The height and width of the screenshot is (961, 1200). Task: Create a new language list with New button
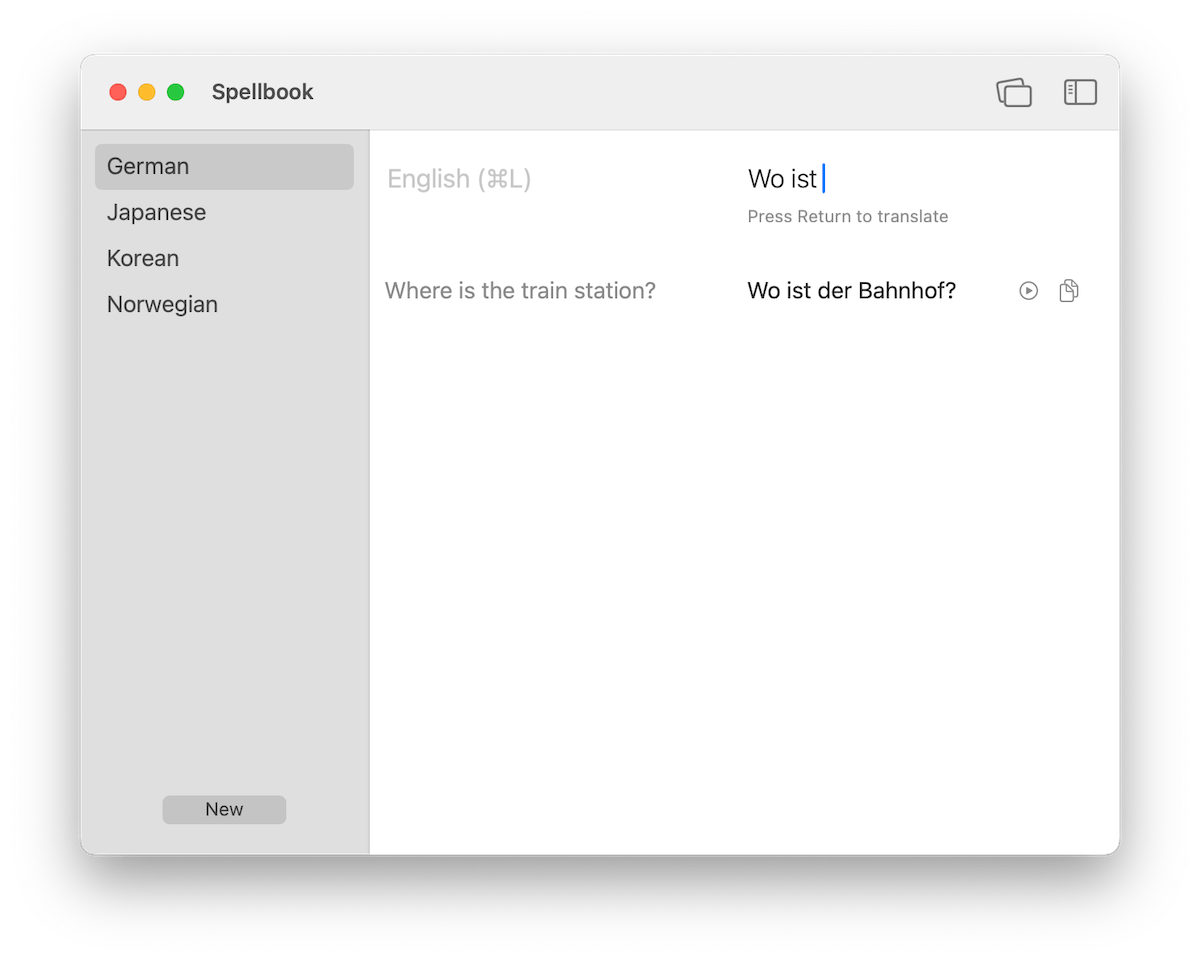pyautogui.click(x=224, y=809)
